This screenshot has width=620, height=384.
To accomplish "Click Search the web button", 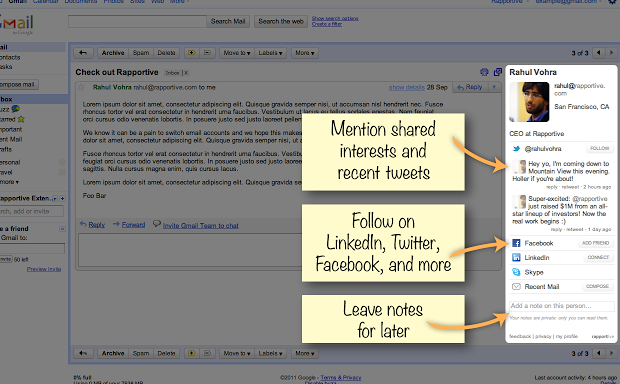I will click(x=281, y=21).
